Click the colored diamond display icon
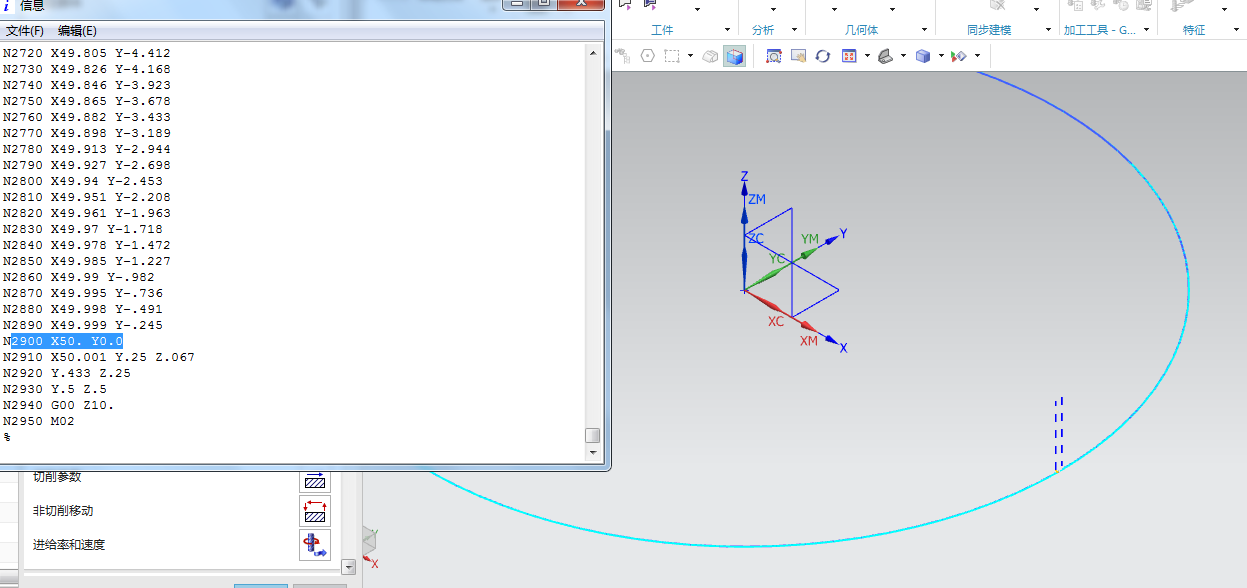Screen dimensions: 1247x588 click(959, 56)
